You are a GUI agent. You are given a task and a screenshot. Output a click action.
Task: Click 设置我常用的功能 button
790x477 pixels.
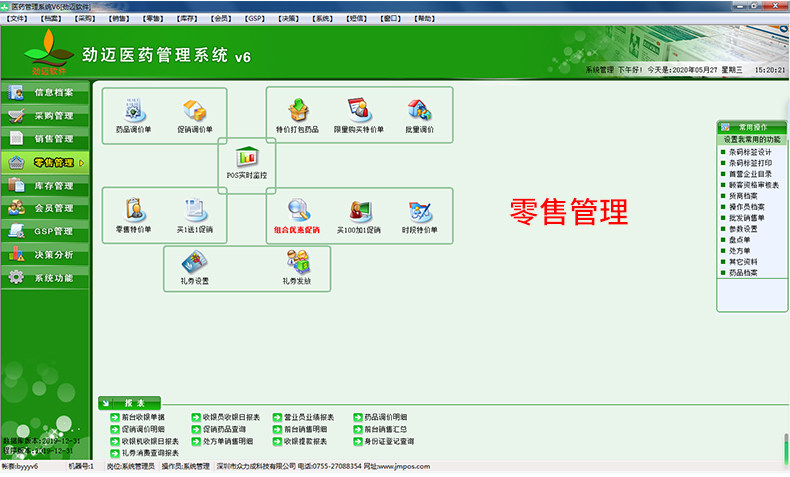[752, 140]
